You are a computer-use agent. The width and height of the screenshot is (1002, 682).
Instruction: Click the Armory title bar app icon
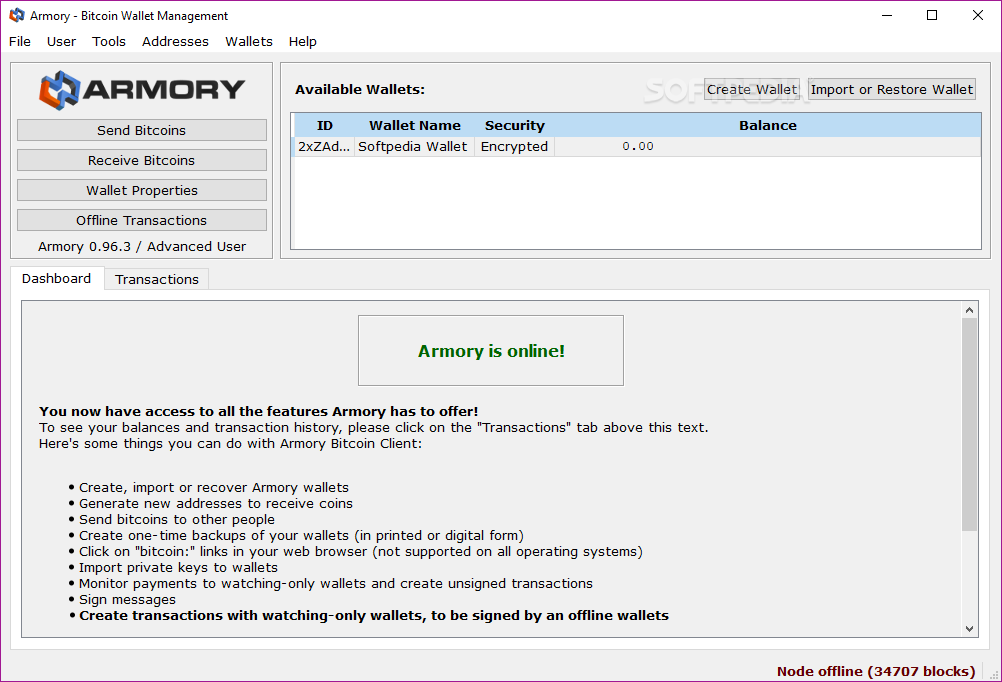click(17, 15)
